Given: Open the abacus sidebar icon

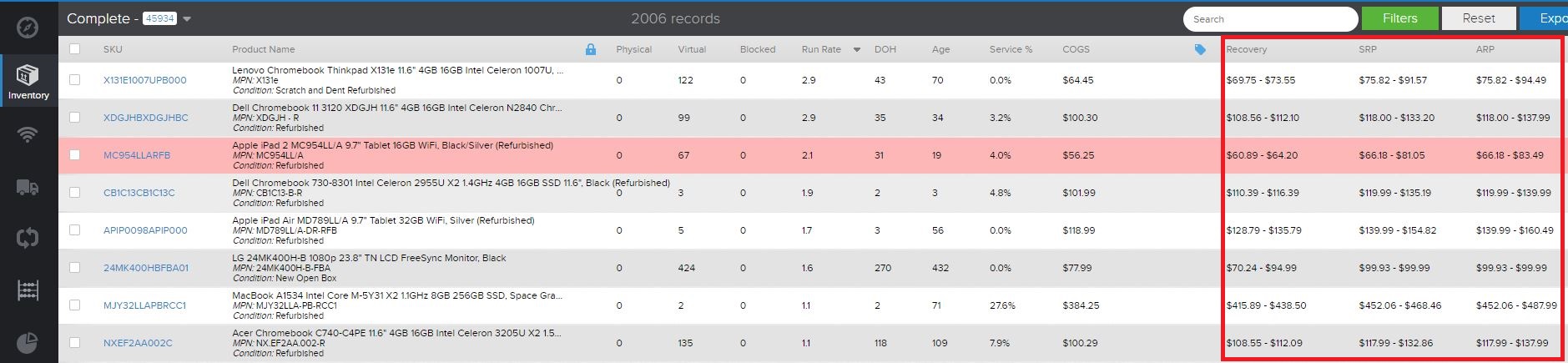Looking at the screenshot, I should [x=28, y=290].
